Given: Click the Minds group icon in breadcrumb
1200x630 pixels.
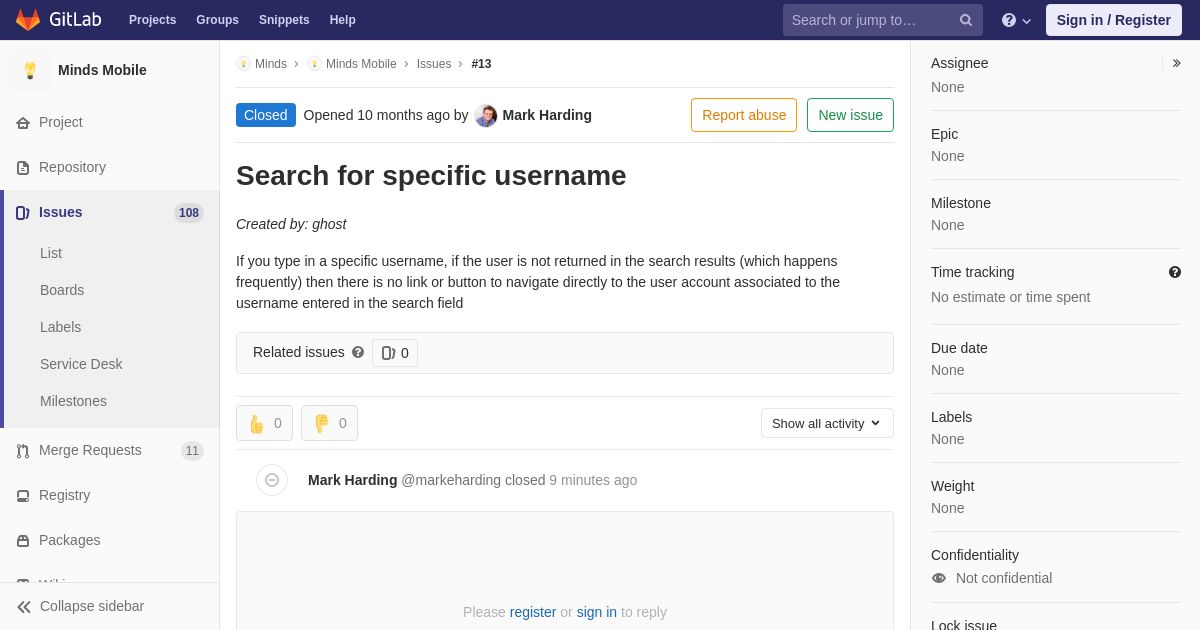Looking at the screenshot, I should pyautogui.click(x=243, y=64).
